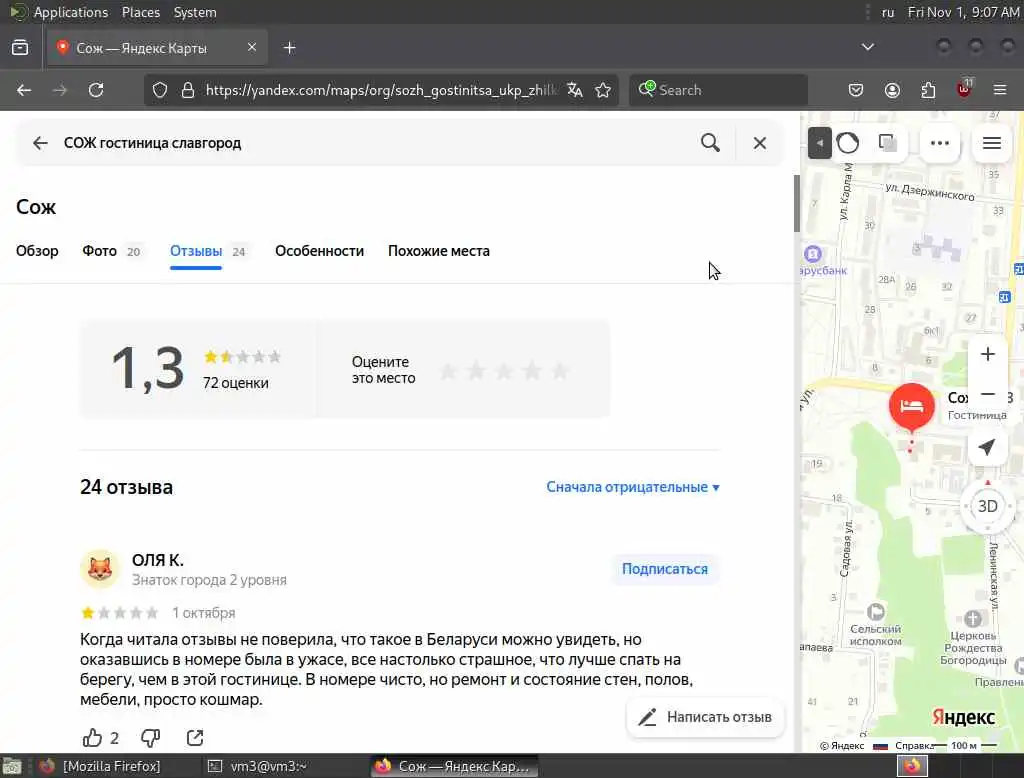Viewport: 1024px width, 778px height.
Task: Zoom out the map with minus
Action: click(987, 395)
